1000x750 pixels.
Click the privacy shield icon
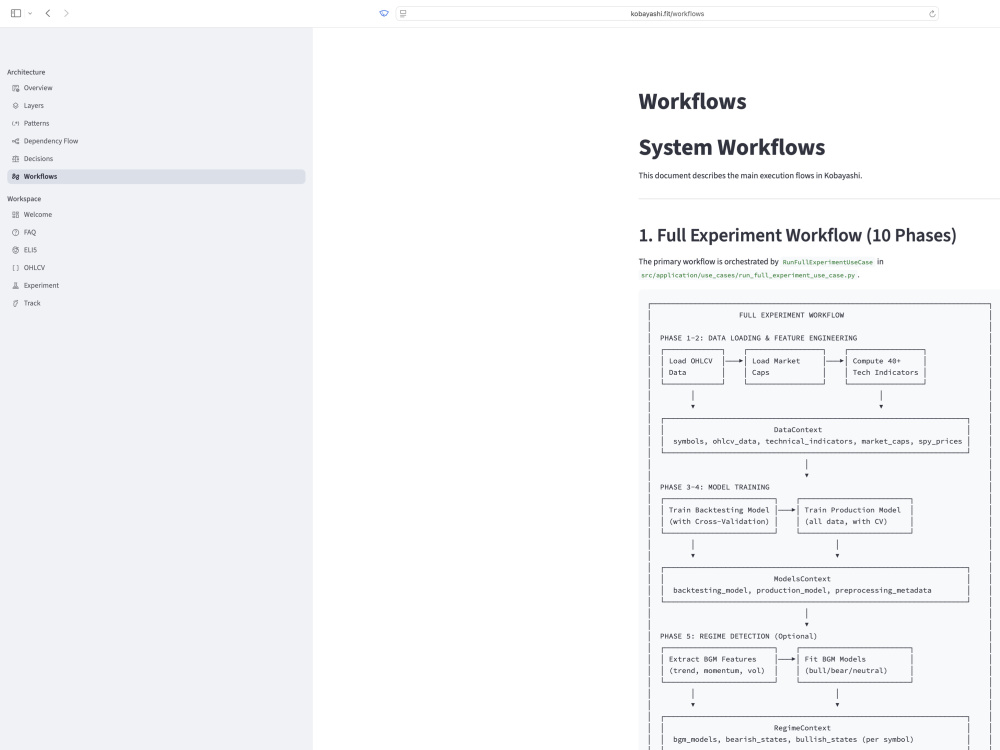(384, 13)
